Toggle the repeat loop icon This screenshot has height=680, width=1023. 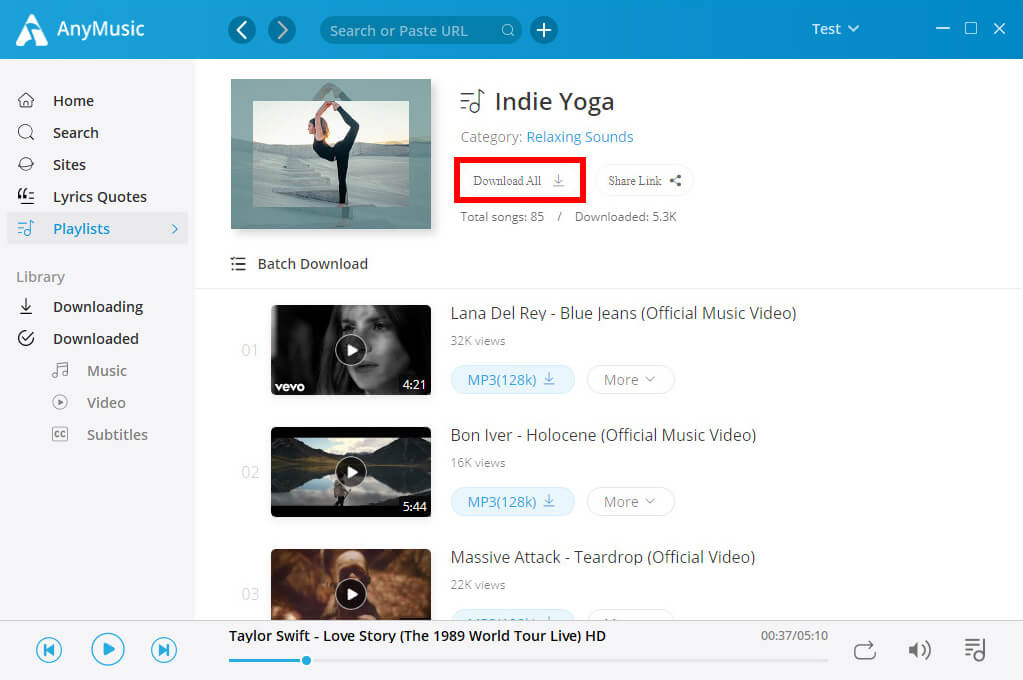click(x=864, y=650)
